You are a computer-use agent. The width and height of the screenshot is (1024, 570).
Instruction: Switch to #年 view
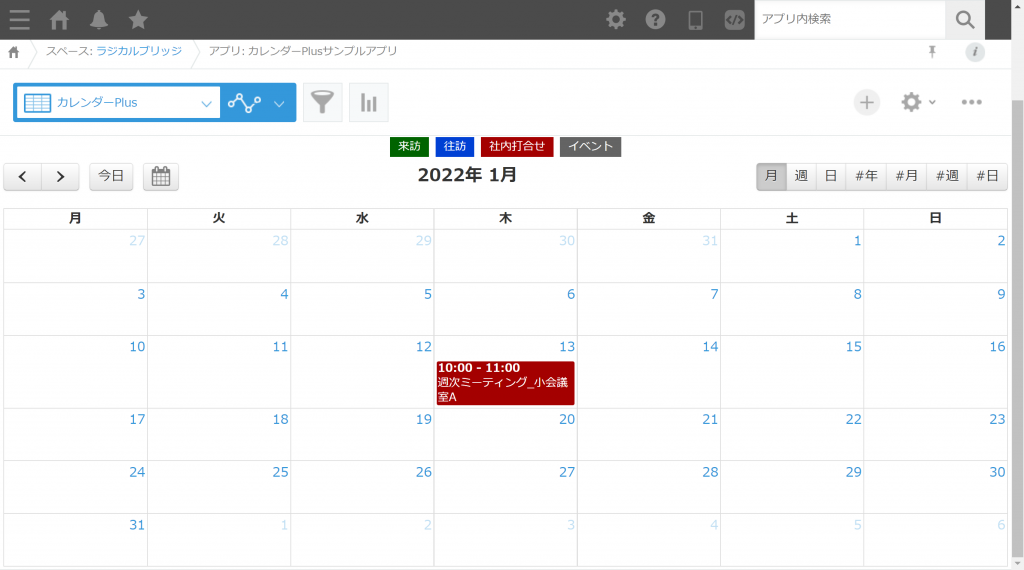866,176
